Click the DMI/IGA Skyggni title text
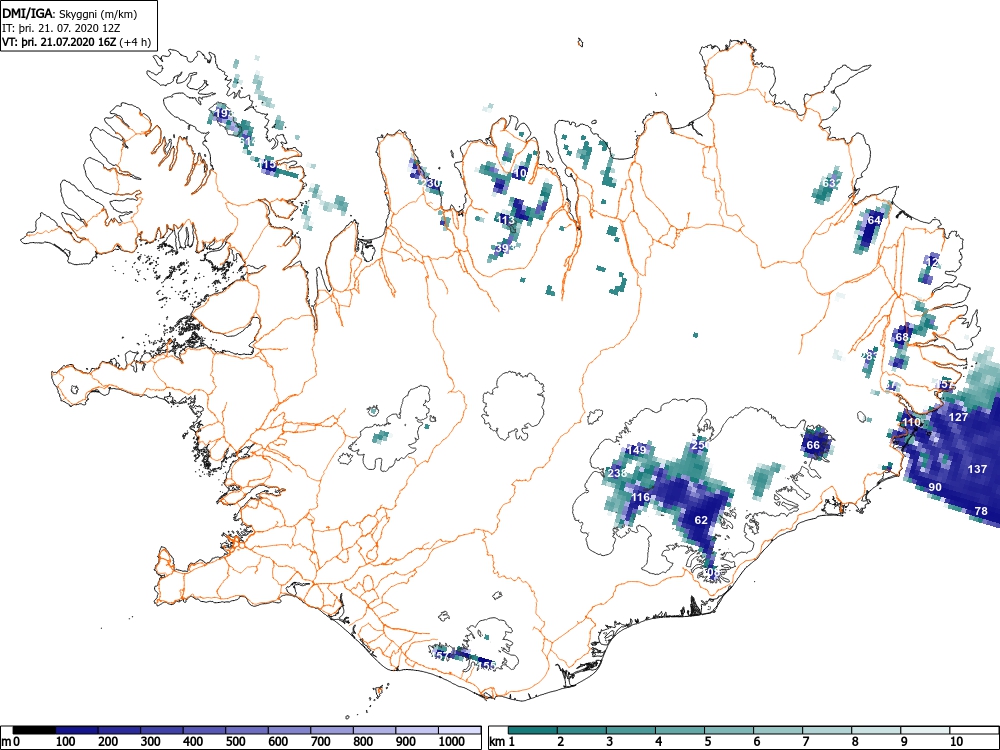The width and height of the screenshot is (1000, 750). (x=70, y=13)
